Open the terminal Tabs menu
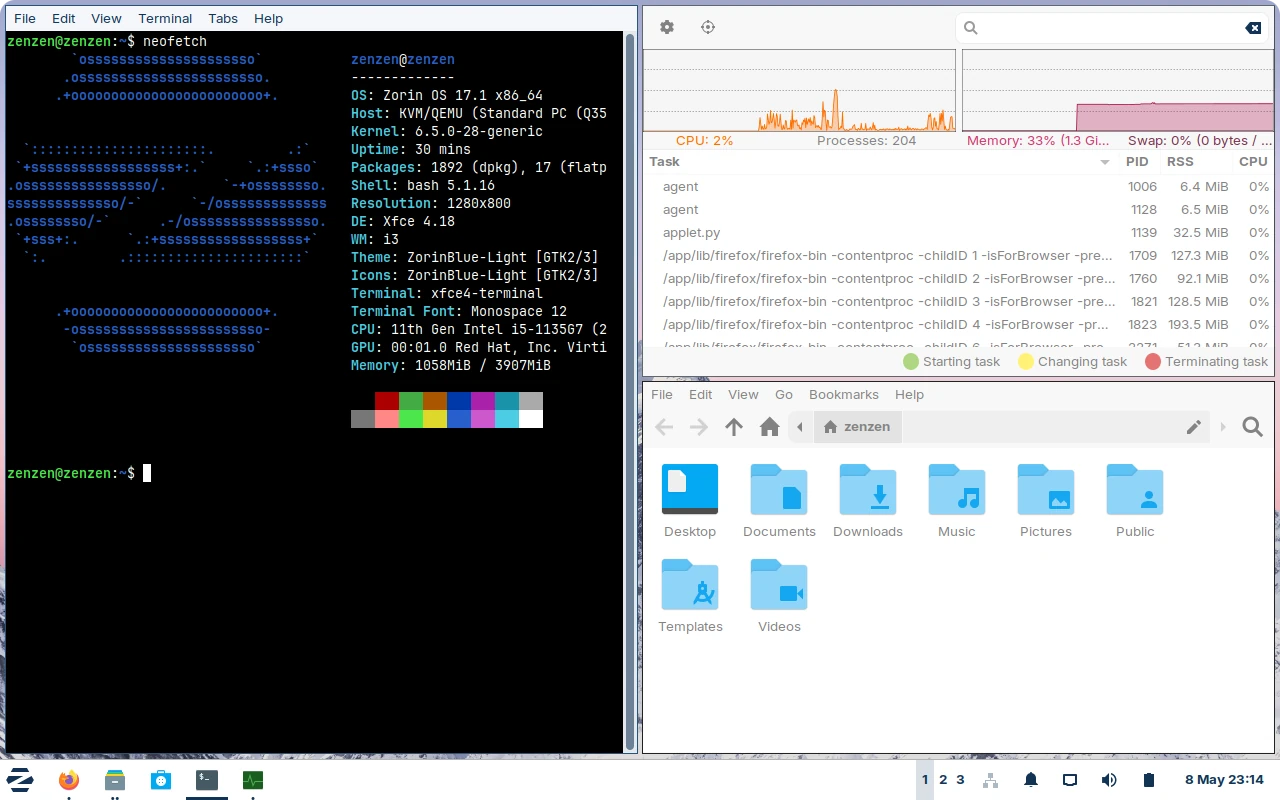Viewport: 1280px width, 800px height. click(x=223, y=18)
